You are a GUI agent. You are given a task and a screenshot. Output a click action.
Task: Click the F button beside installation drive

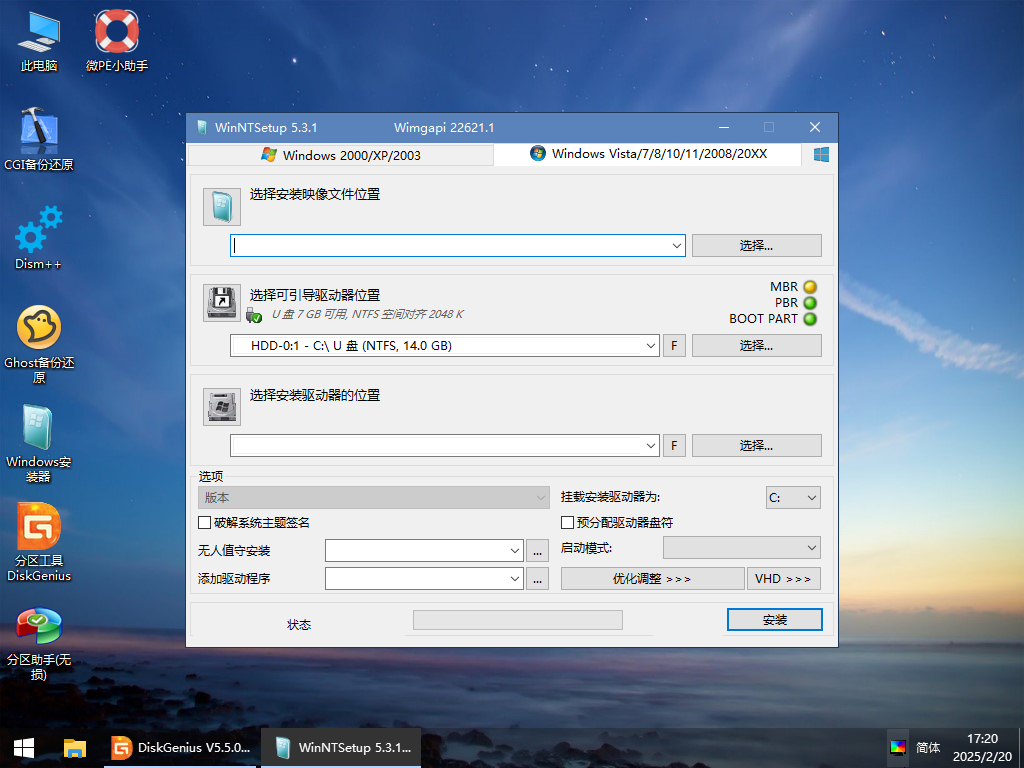[674, 445]
